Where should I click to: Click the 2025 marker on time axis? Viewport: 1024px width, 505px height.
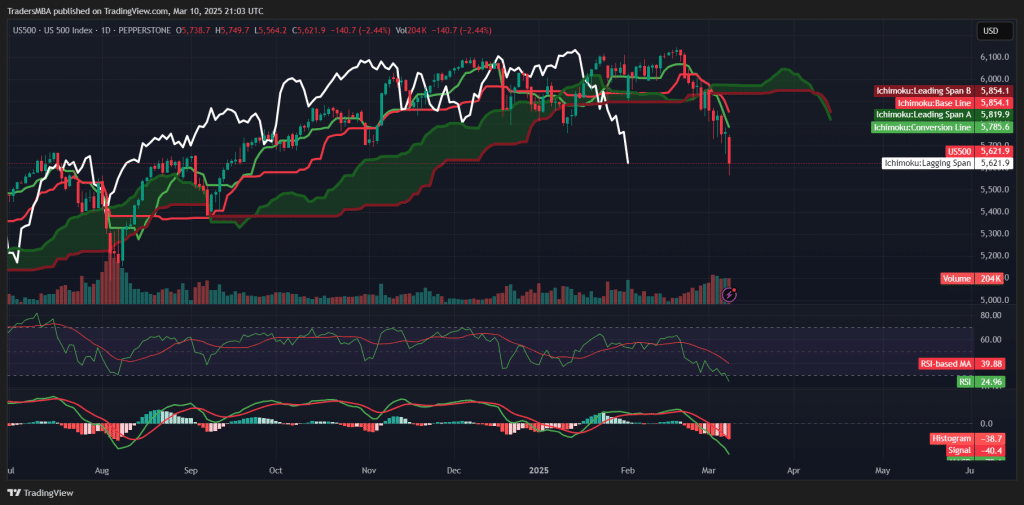click(x=538, y=468)
